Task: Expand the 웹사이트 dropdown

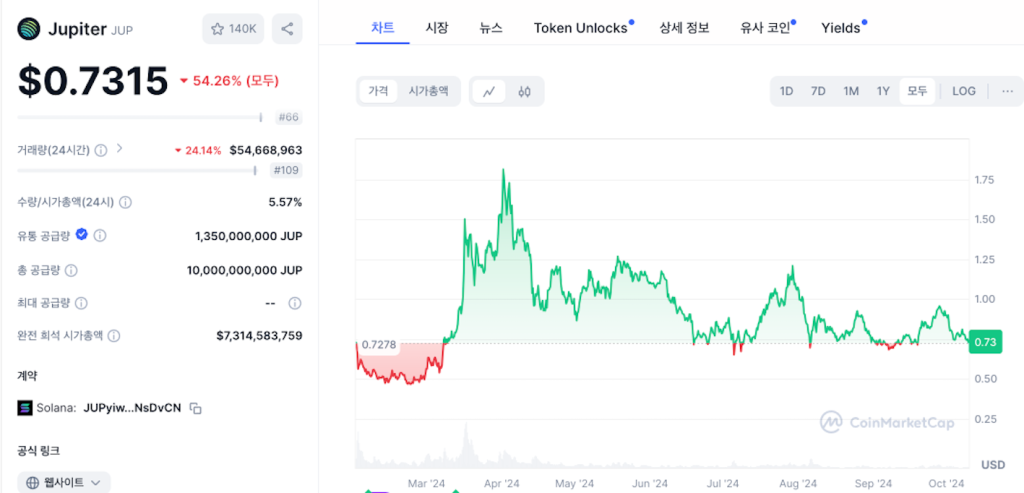Action: tap(95, 483)
